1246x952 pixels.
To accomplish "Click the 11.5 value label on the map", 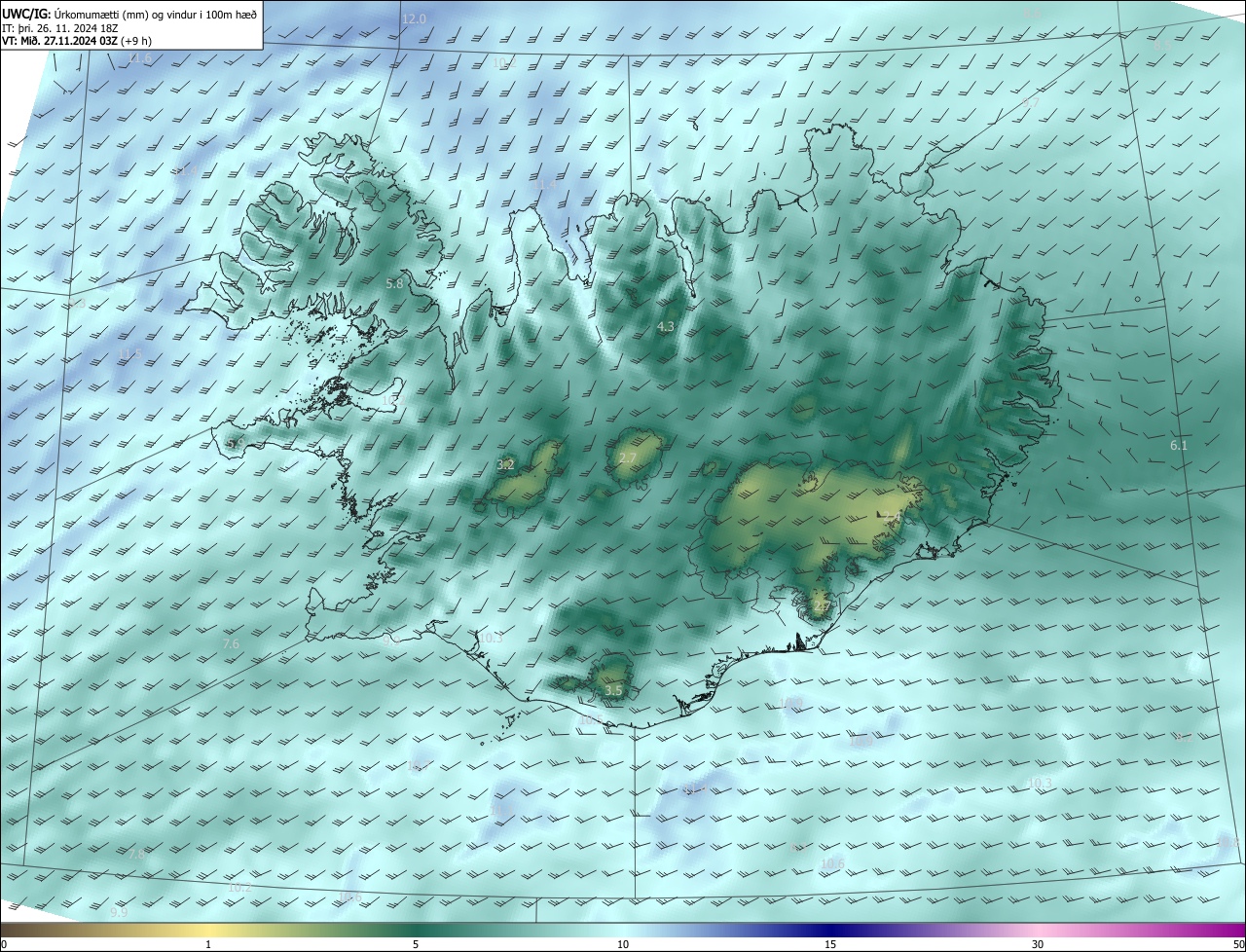I will [x=129, y=352].
